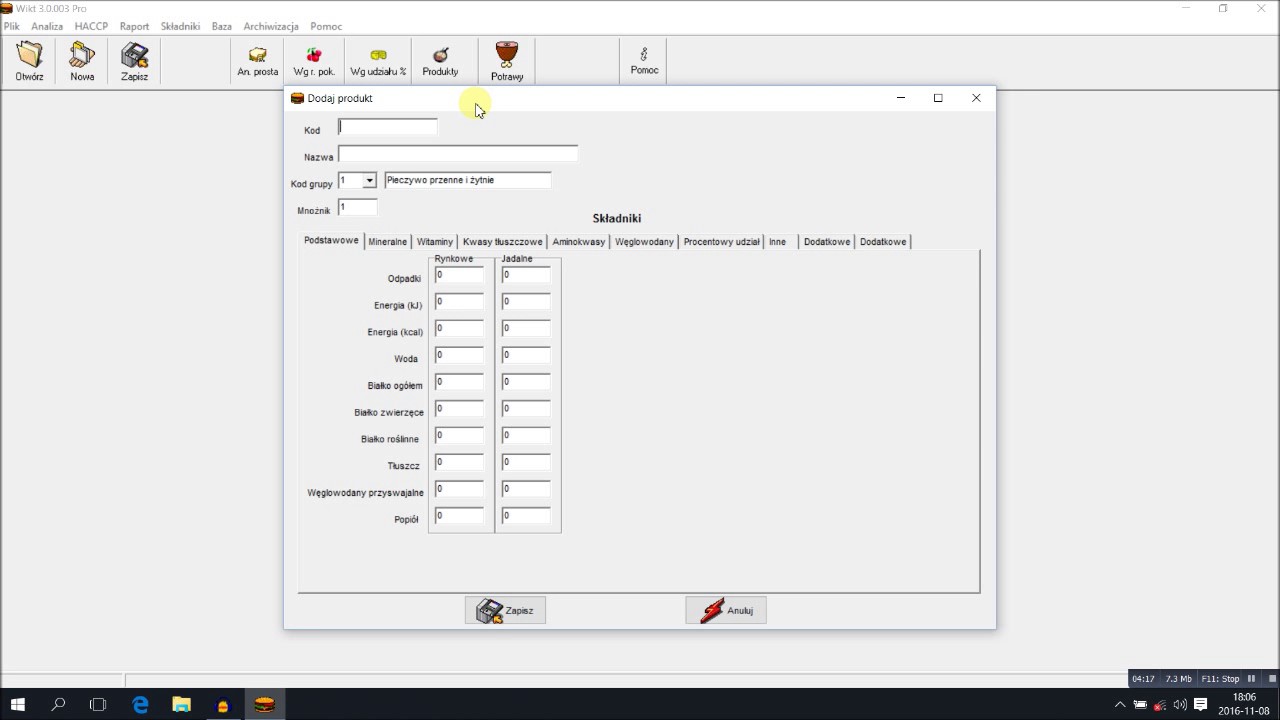Open the Raport menu
The height and width of the screenshot is (720, 1280).
[x=134, y=26]
